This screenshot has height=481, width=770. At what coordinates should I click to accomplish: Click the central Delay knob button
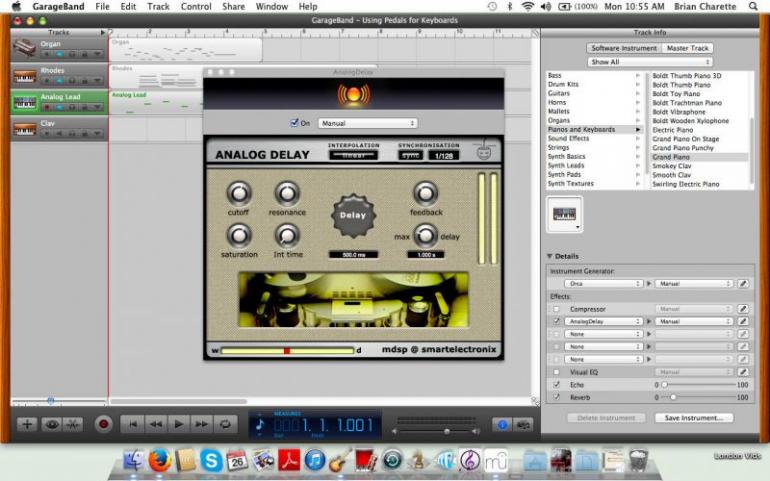coord(353,215)
